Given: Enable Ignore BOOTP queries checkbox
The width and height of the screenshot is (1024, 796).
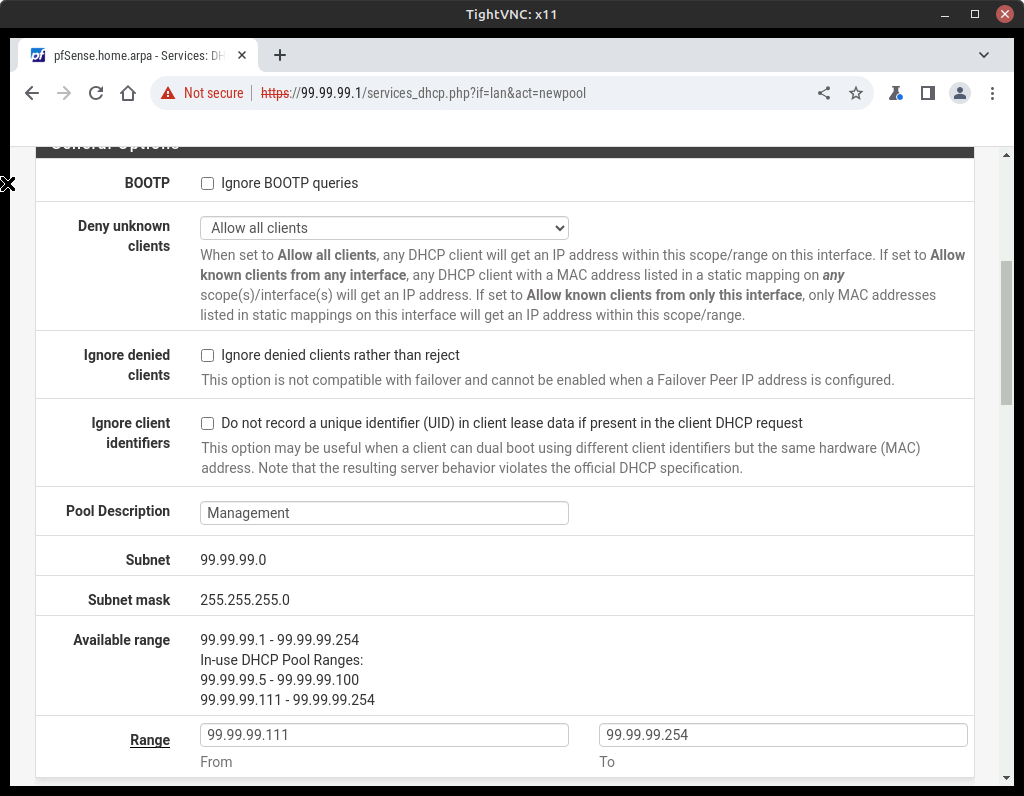Looking at the screenshot, I should pos(207,183).
